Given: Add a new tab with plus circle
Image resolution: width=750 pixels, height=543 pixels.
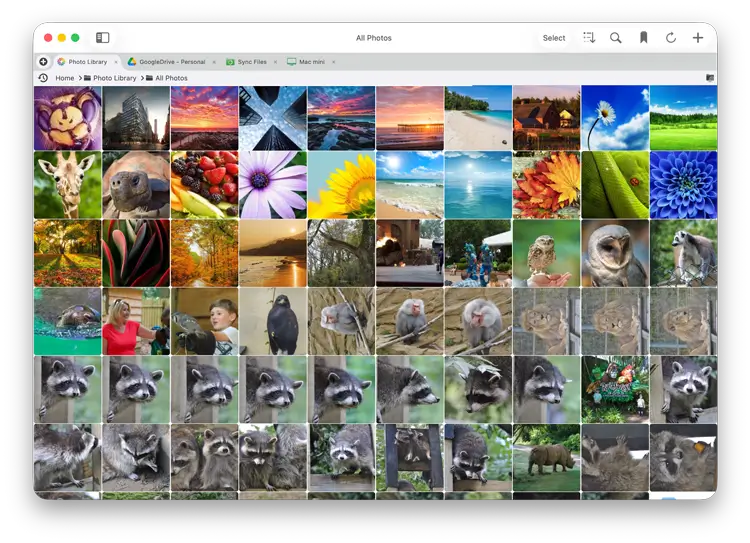Looking at the screenshot, I should tap(43, 62).
